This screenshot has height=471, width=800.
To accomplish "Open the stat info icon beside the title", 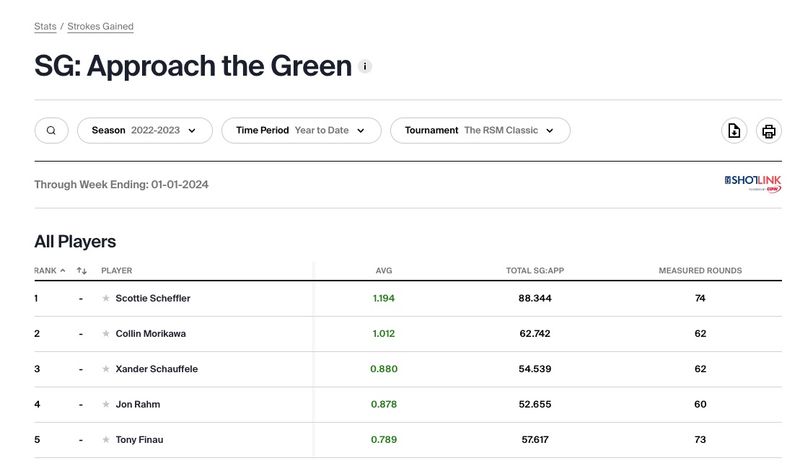I will [365, 67].
